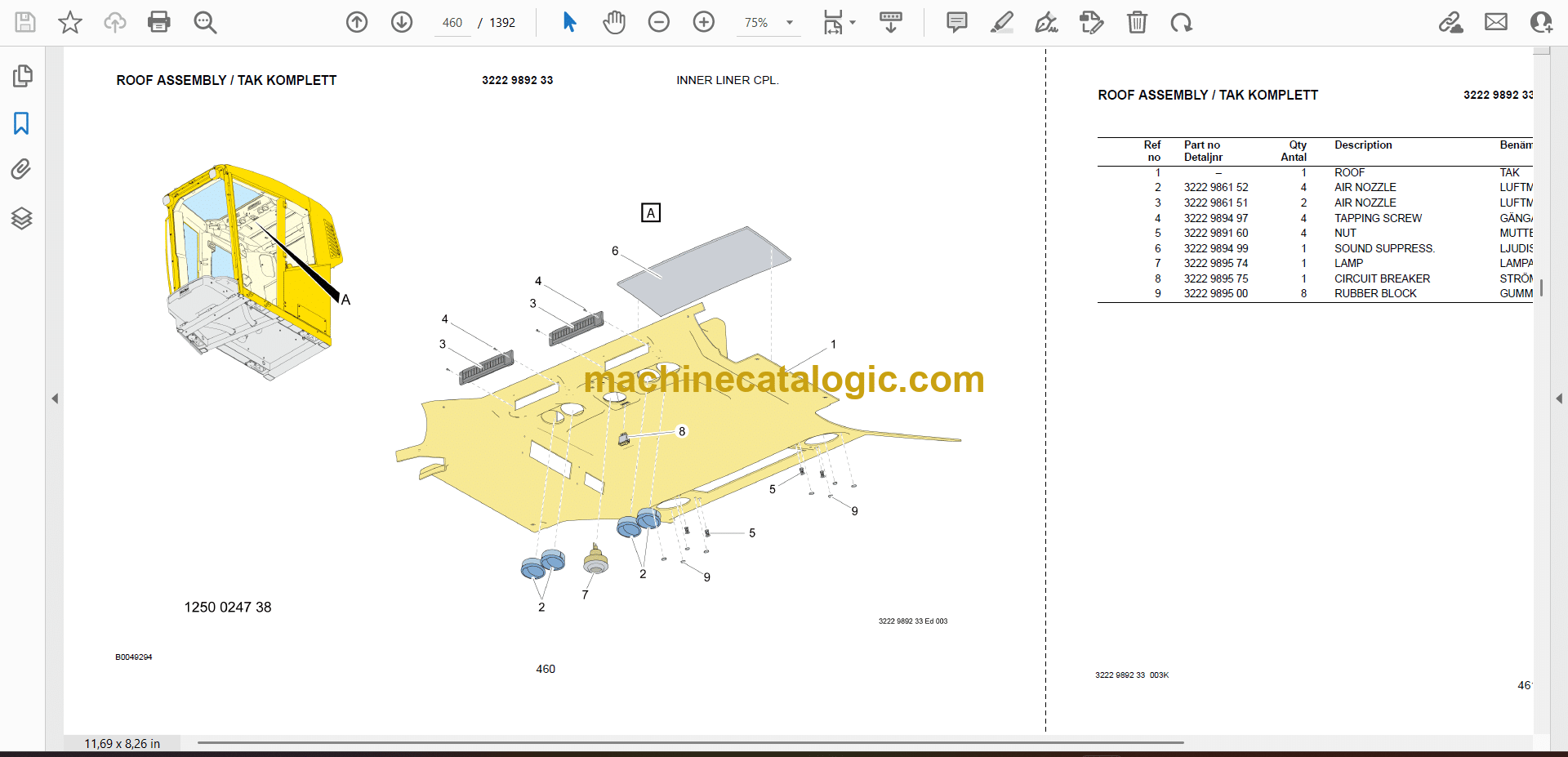The width and height of the screenshot is (1568, 757).
Task: Open the layers panel
Action: tap(22, 218)
